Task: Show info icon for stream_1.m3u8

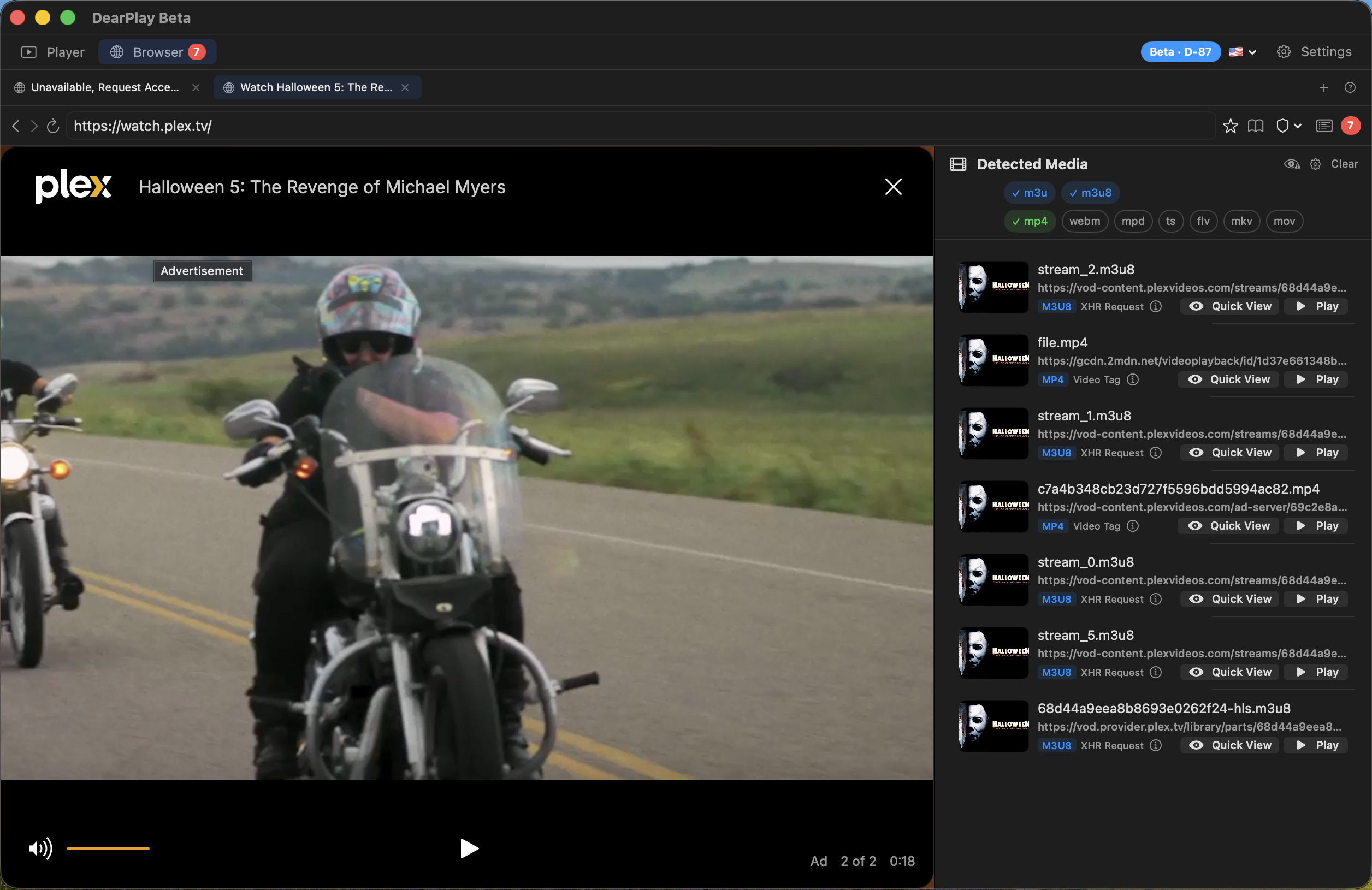Action: [1156, 453]
